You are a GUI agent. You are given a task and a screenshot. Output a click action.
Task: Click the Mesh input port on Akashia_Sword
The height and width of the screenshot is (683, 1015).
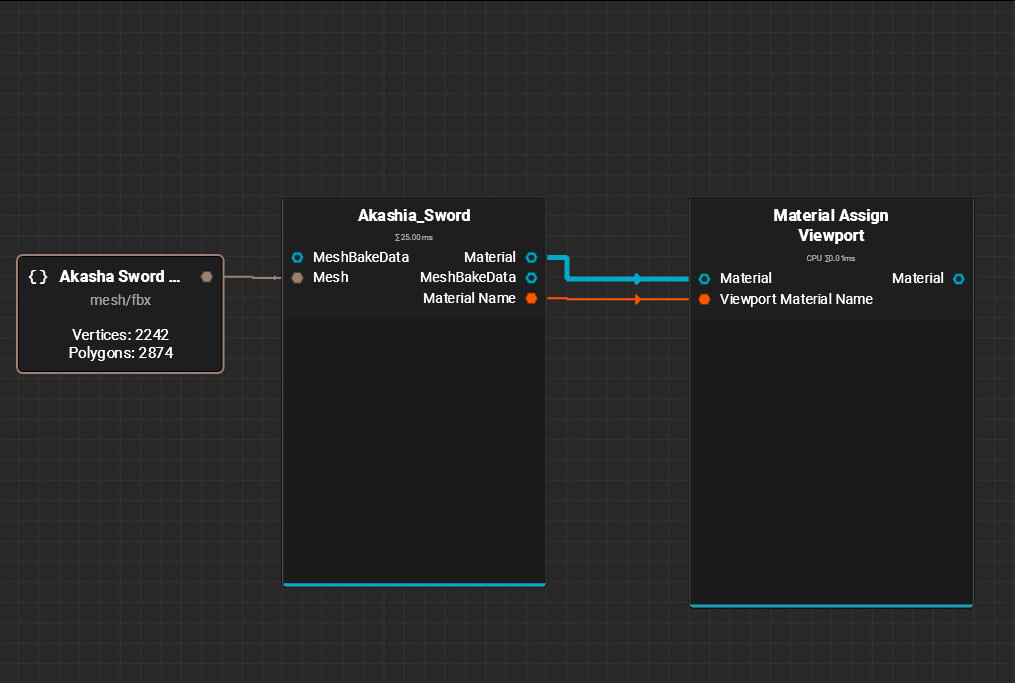pos(298,277)
